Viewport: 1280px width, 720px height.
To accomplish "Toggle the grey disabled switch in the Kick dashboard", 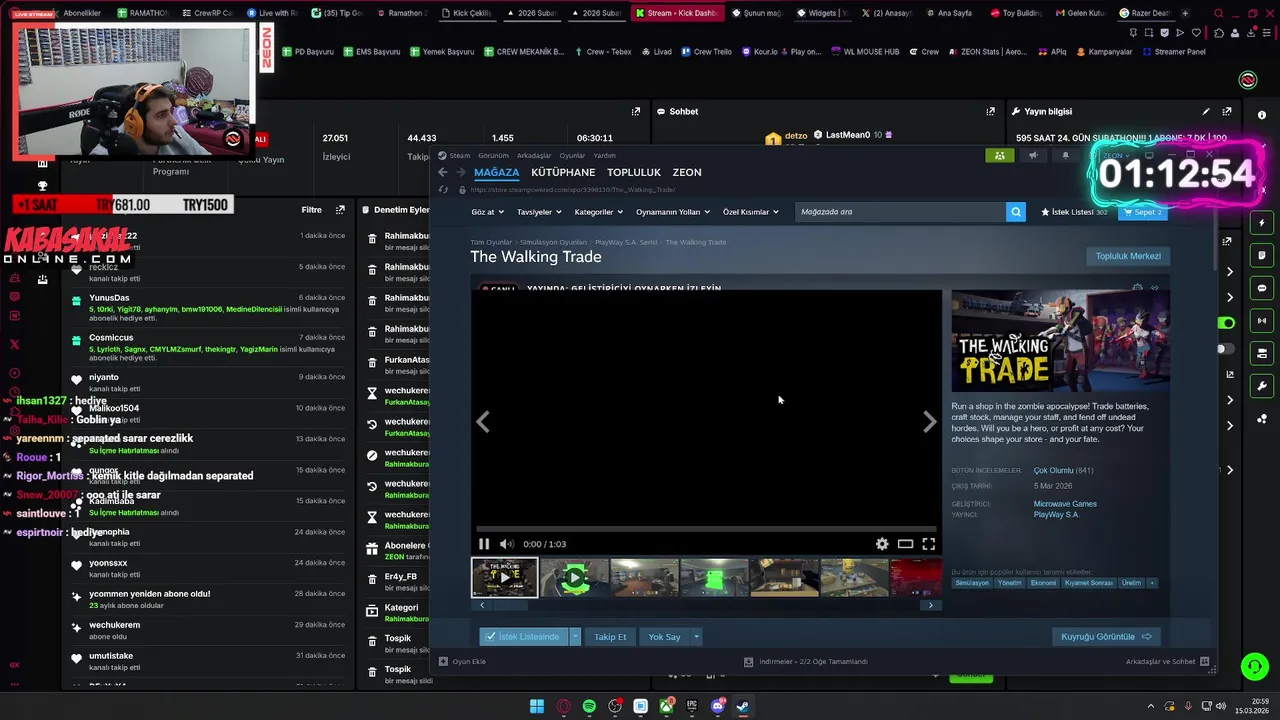I will 1224,349.
